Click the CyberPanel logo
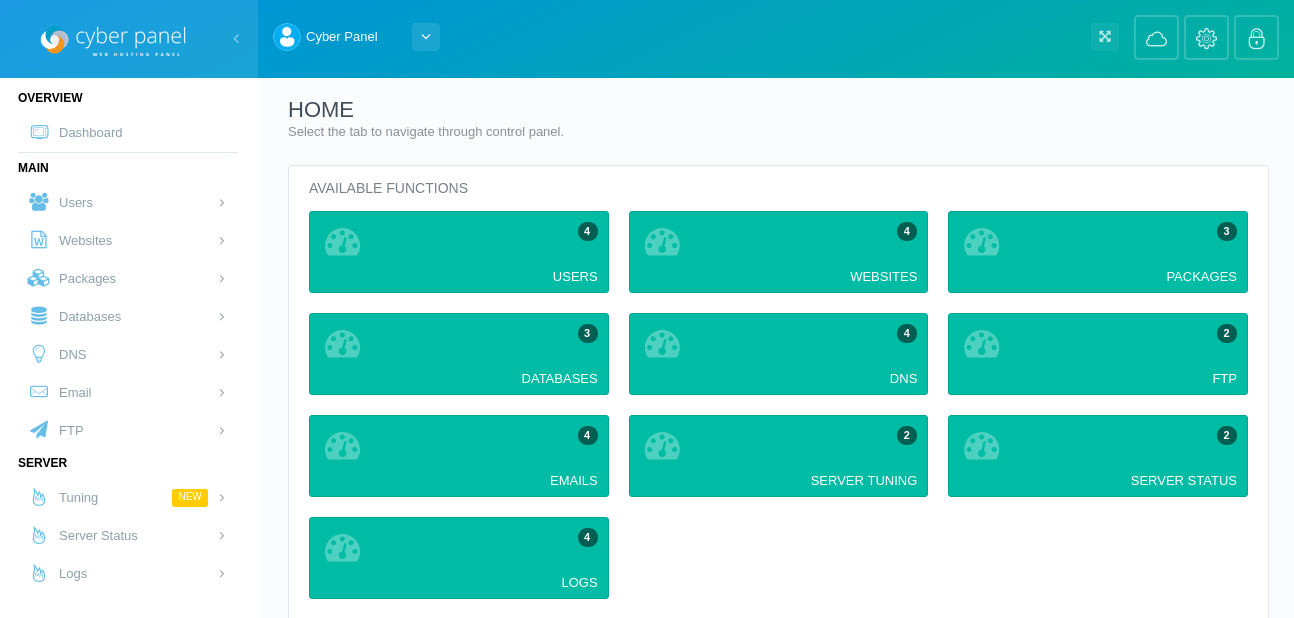 click(113, 39)
